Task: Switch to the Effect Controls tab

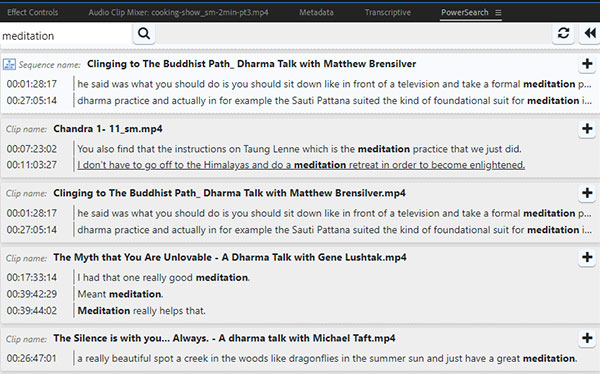Action: point(33,12)
